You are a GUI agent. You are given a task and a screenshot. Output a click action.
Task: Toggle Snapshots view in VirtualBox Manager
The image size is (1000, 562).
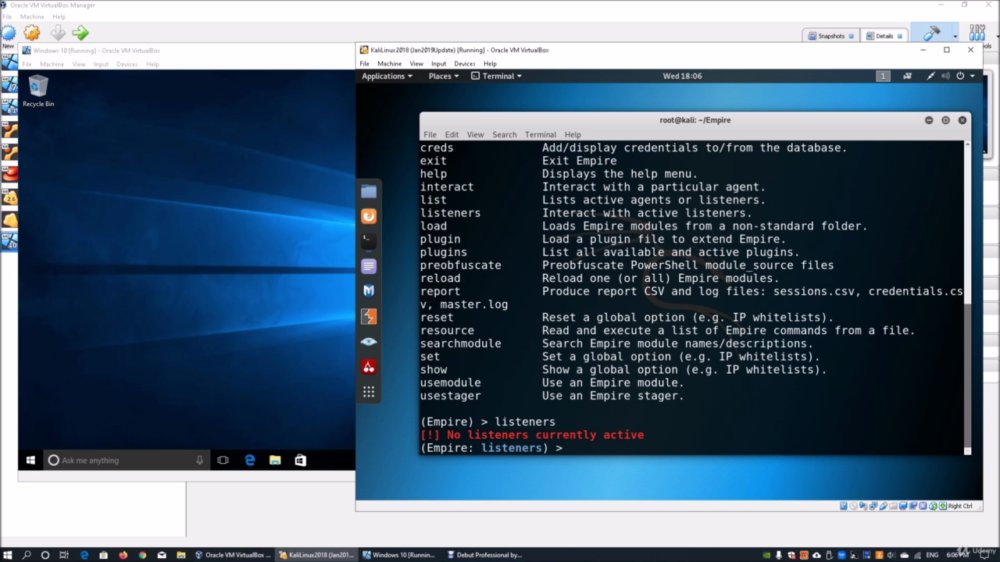830,36
